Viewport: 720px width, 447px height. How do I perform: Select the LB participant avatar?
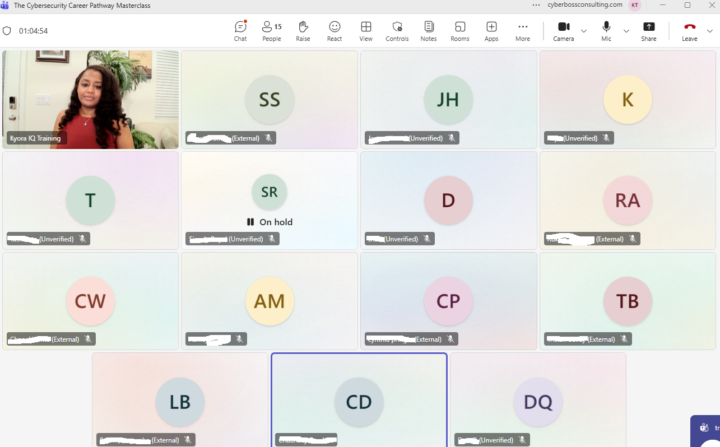click(x=180, y=402)
